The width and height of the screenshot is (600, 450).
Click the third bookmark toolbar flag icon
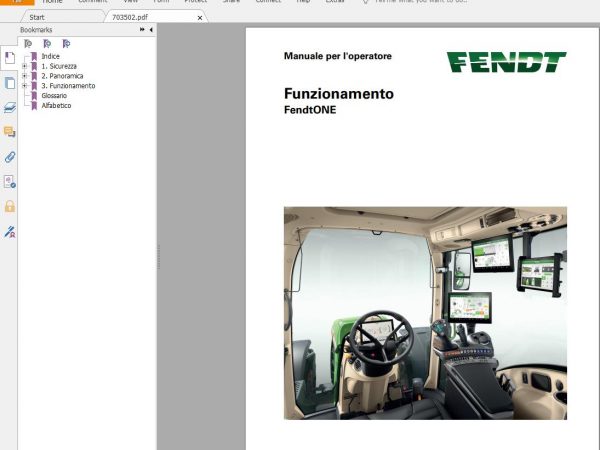click(x=66, y=44)
